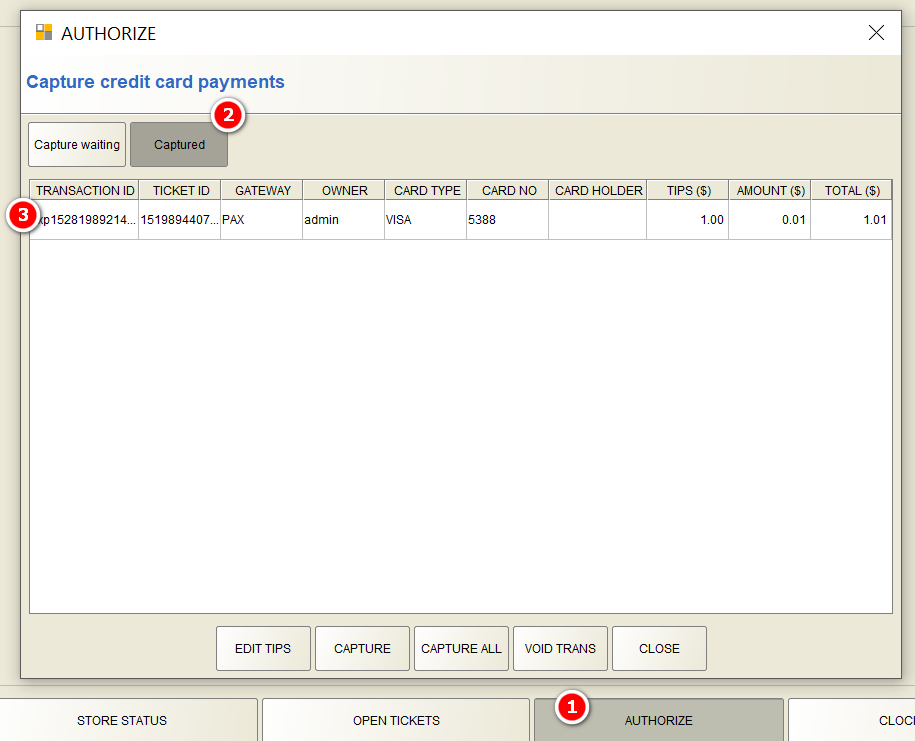Click the OWNER column header
This screenshot has width=915, height=741.
[344, 191]
